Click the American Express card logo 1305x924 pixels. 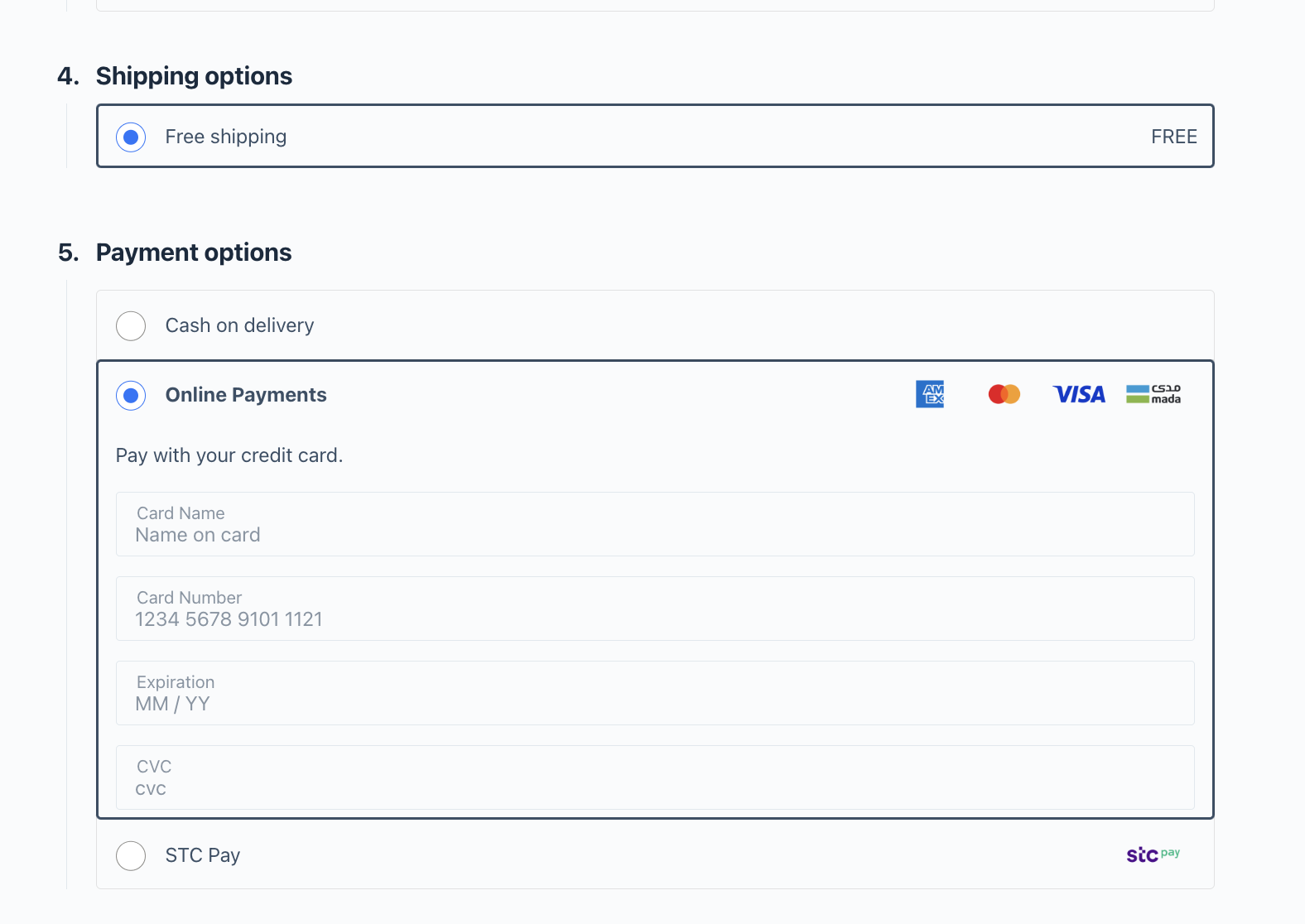930,394
